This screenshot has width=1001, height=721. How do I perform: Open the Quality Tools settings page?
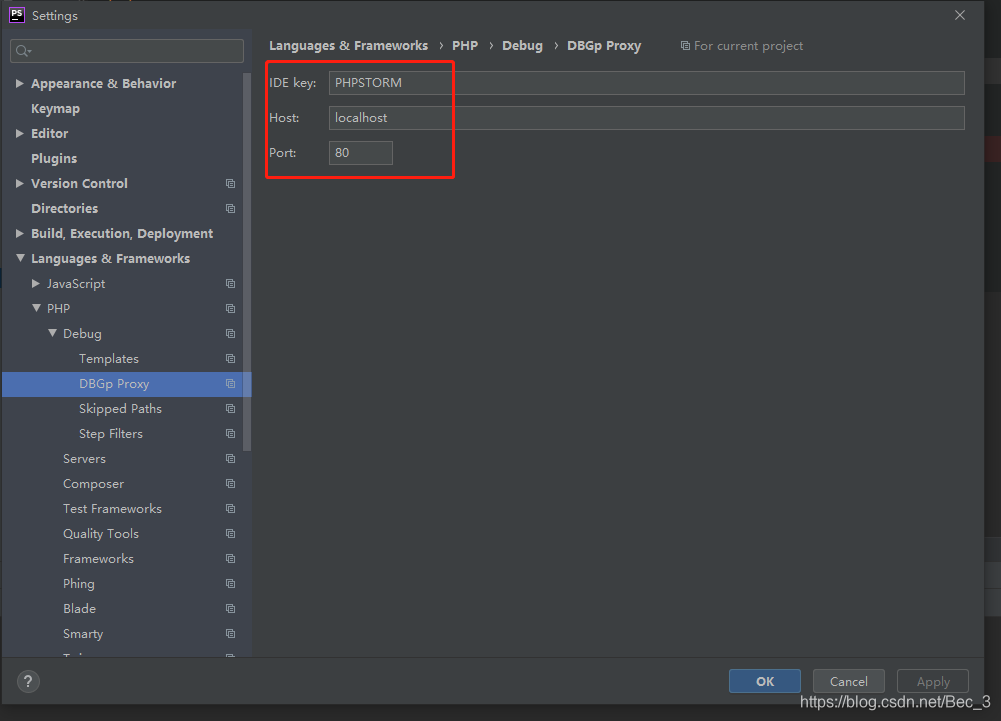pyautogui.click(x=101, y=534)
